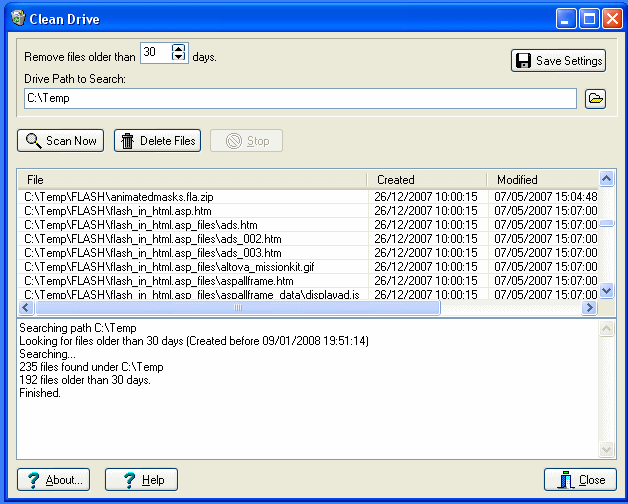Image resolution: width=628 pixels, height=504 pixels.
Task: Close the app using the Close button
Action: tap(580, 480)
